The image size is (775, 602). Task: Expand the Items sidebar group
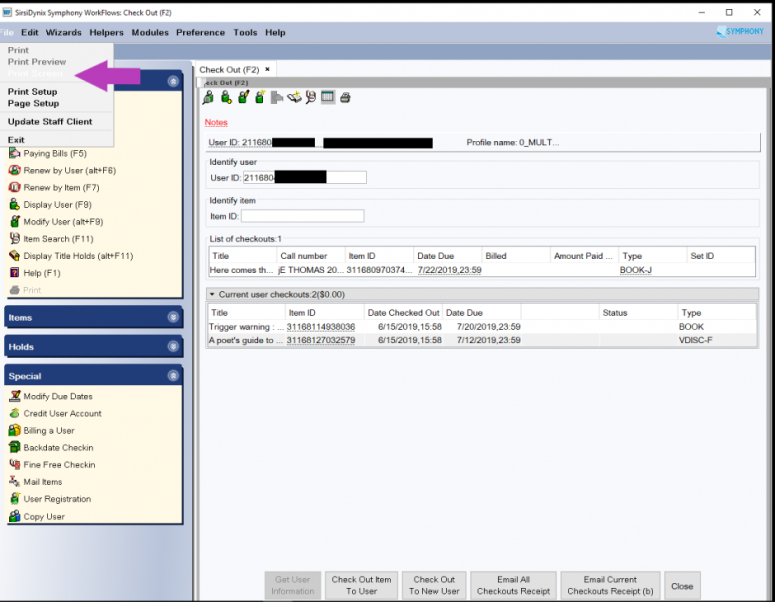point(173,317)
